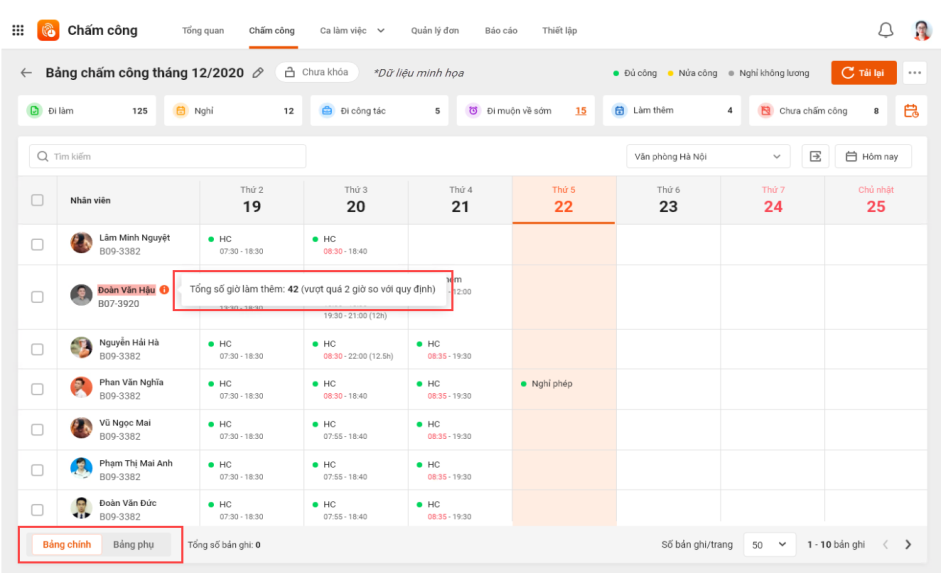945x578 pixels.
Task: Click the Nghỉ summary card
Action: pyautogui.click(x=233, y=111)
